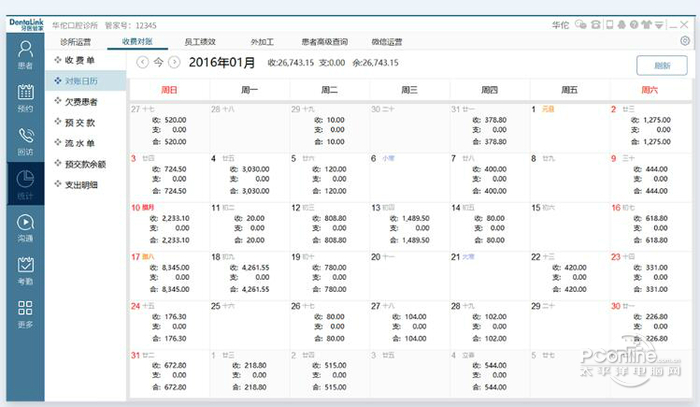Open the 患者 patient sidebar icon

25,54
